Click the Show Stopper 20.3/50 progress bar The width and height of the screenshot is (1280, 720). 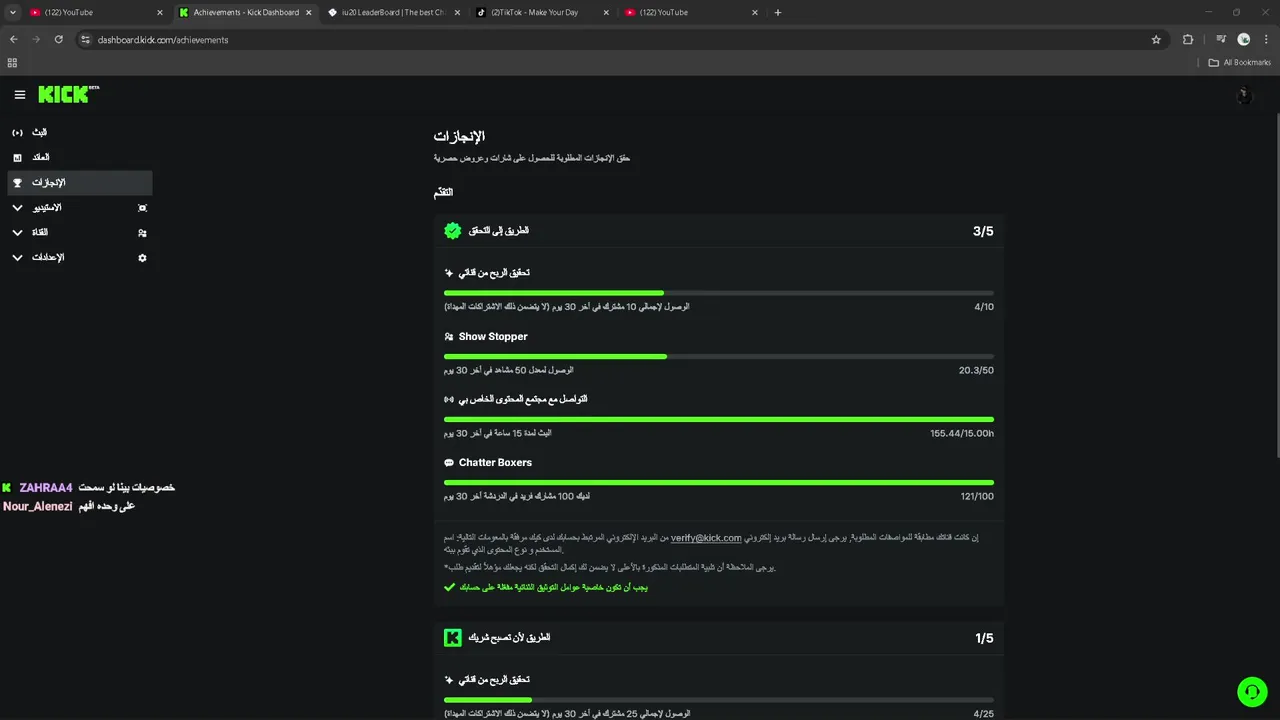coord(719,356)
